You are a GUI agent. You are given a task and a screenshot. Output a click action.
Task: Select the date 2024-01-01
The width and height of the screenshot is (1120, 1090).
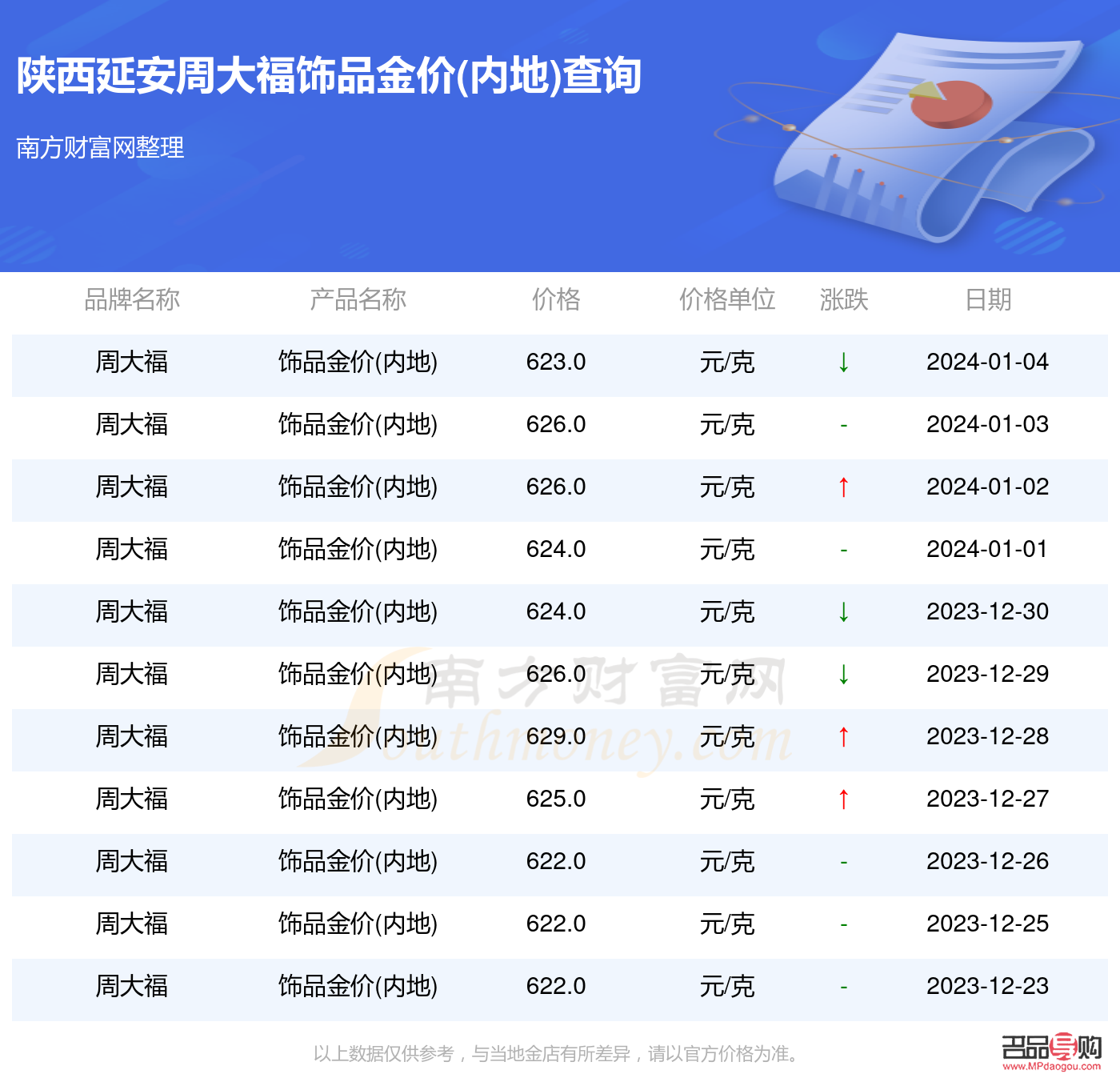987,550
